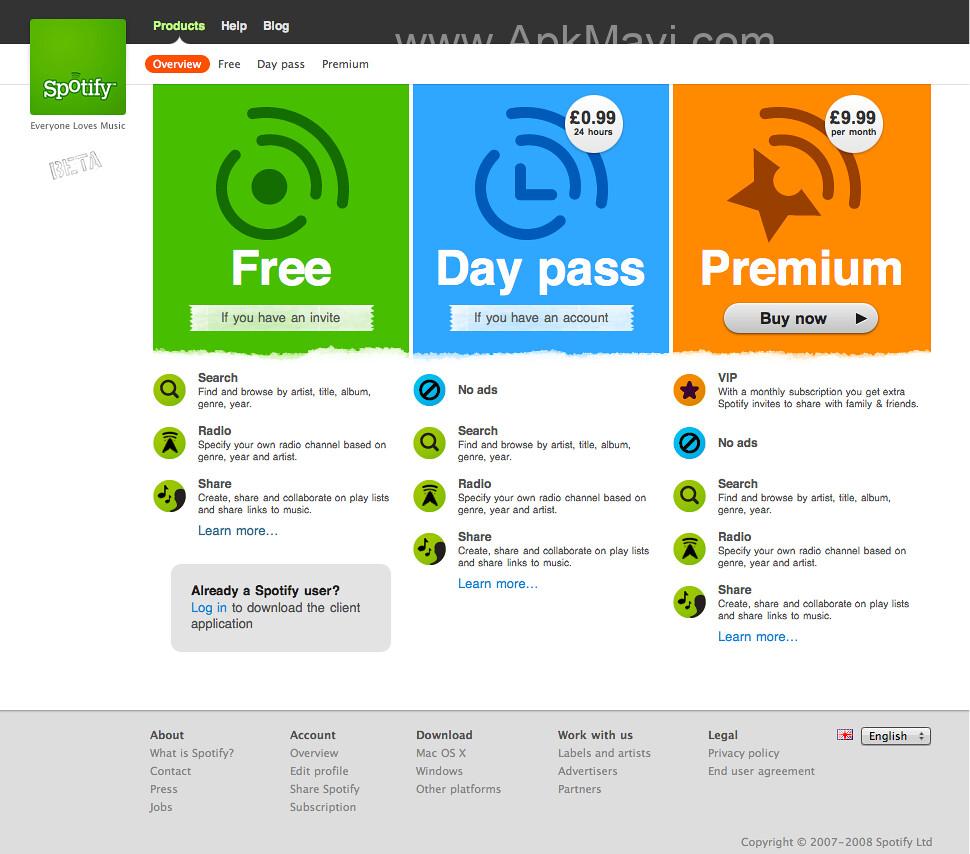970x854 pixels.
Task: Select the Share icon under Day pass
Action: [429, 549]
